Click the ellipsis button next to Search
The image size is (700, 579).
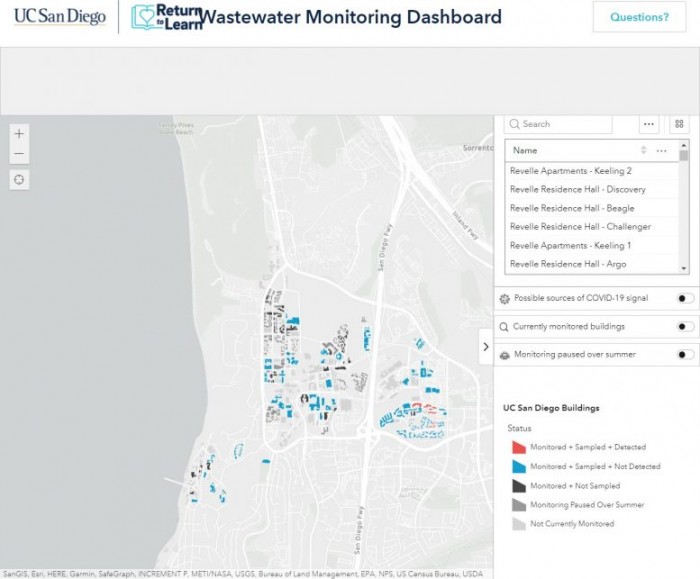tap(649, 124)
